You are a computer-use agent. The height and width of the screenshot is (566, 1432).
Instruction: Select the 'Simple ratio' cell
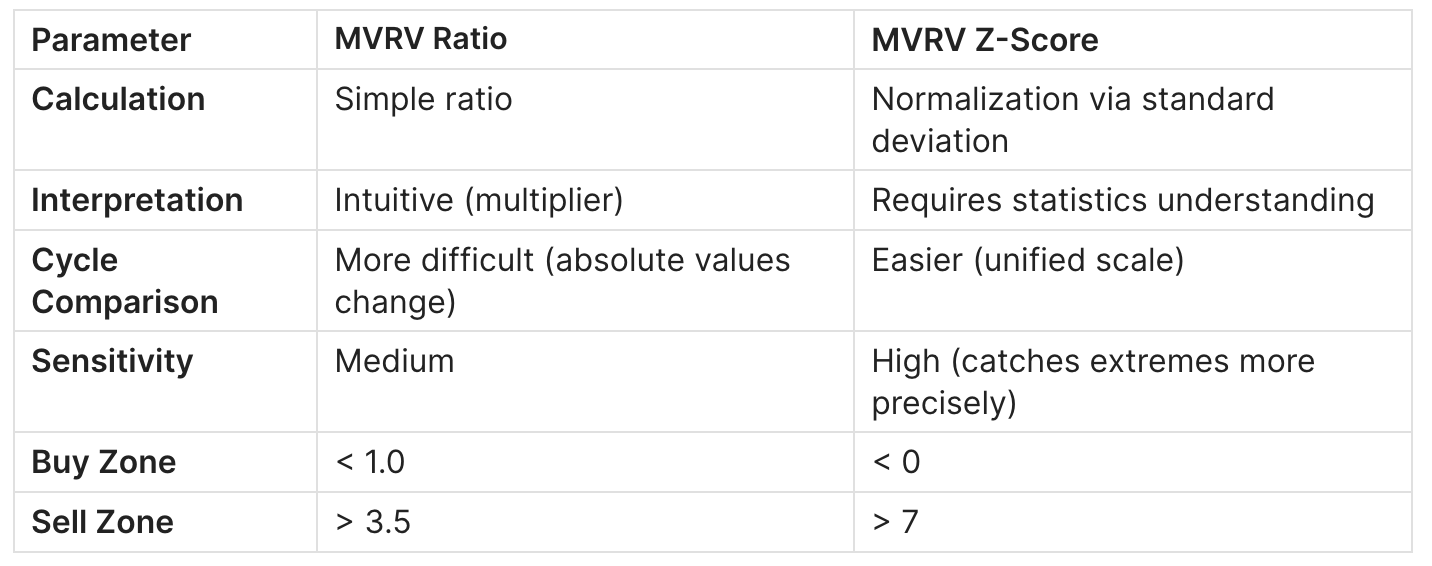(423, 100)
